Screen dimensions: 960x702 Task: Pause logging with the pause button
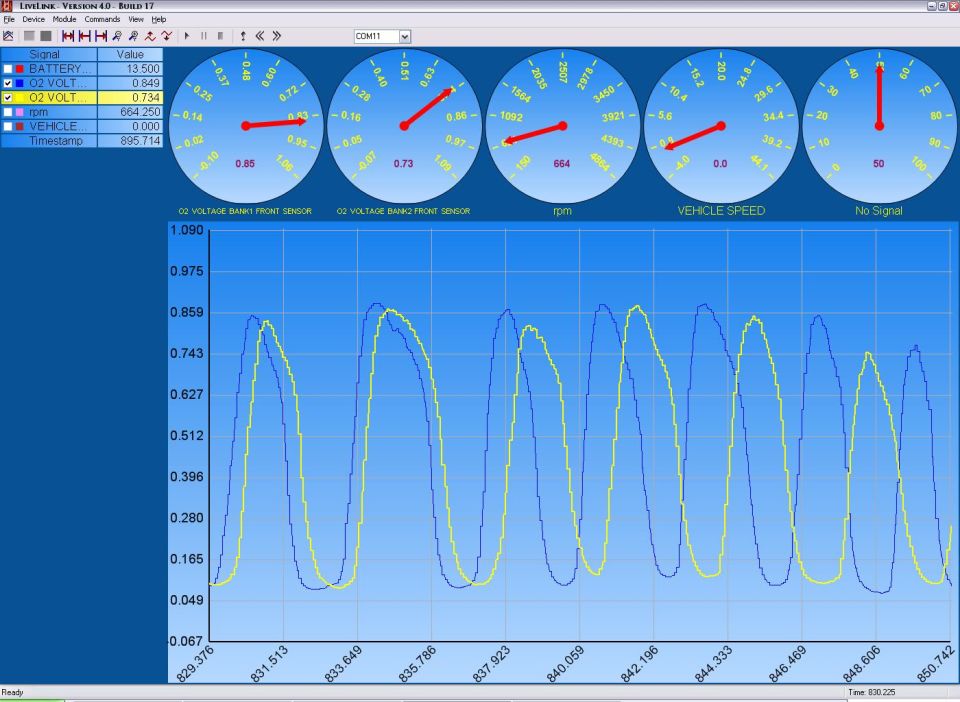point(204,36)
